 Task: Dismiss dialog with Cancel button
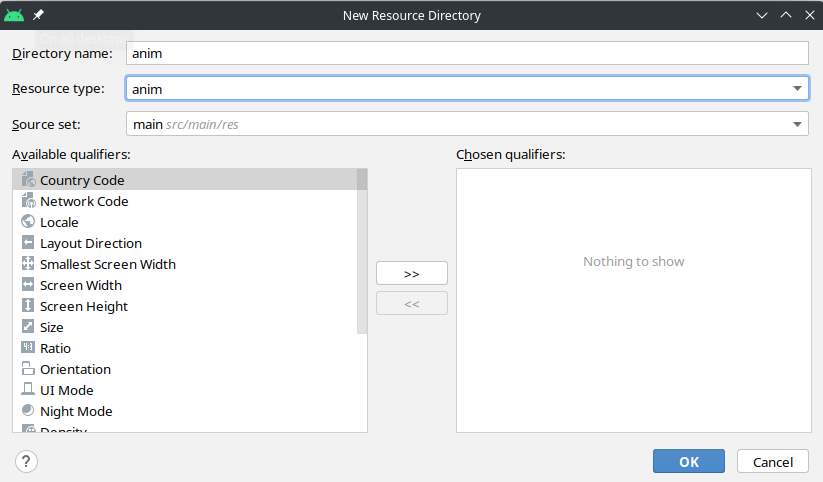(773, 462)
